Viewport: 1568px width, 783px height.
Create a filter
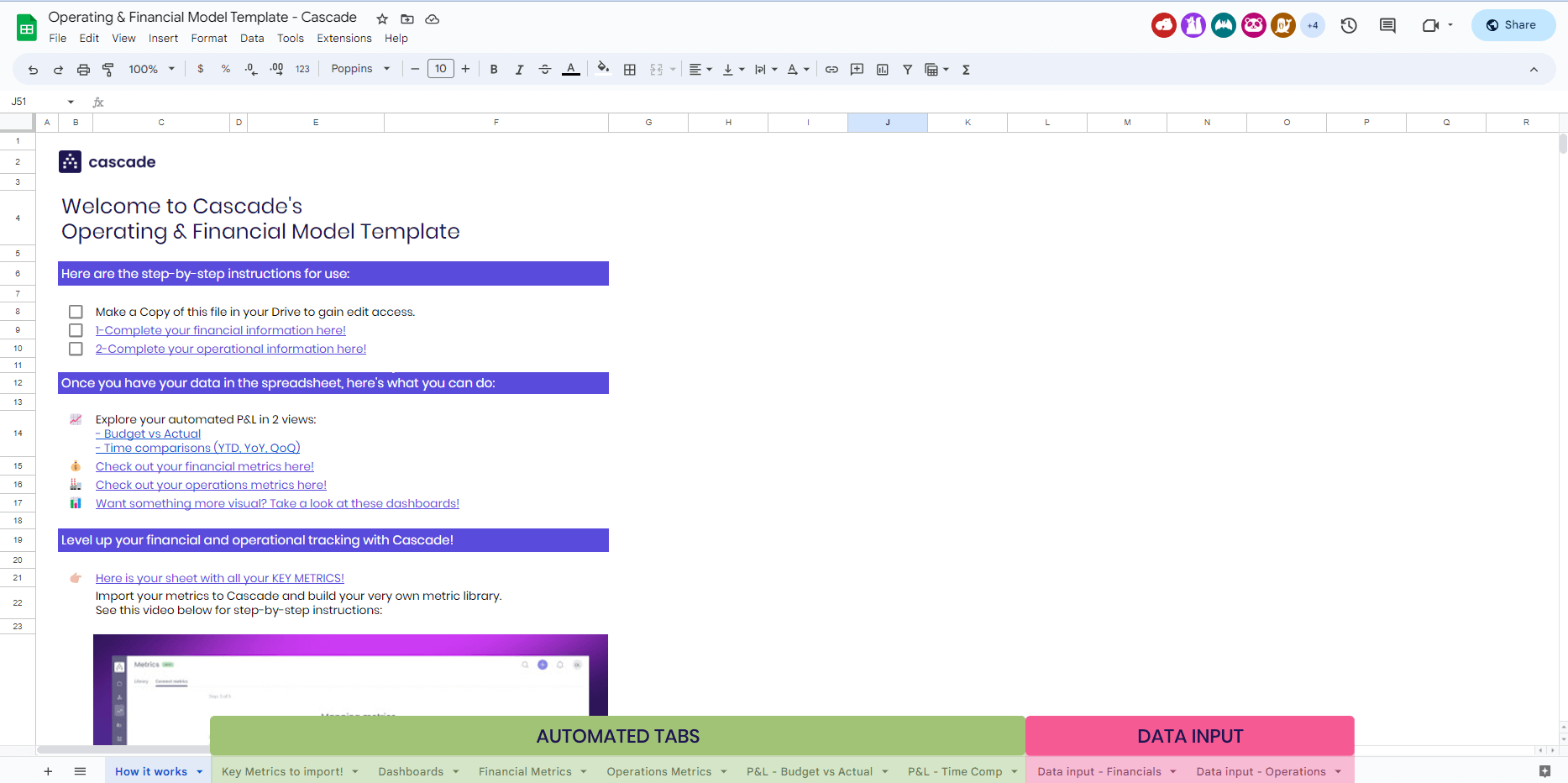click(x=908, y=70)
